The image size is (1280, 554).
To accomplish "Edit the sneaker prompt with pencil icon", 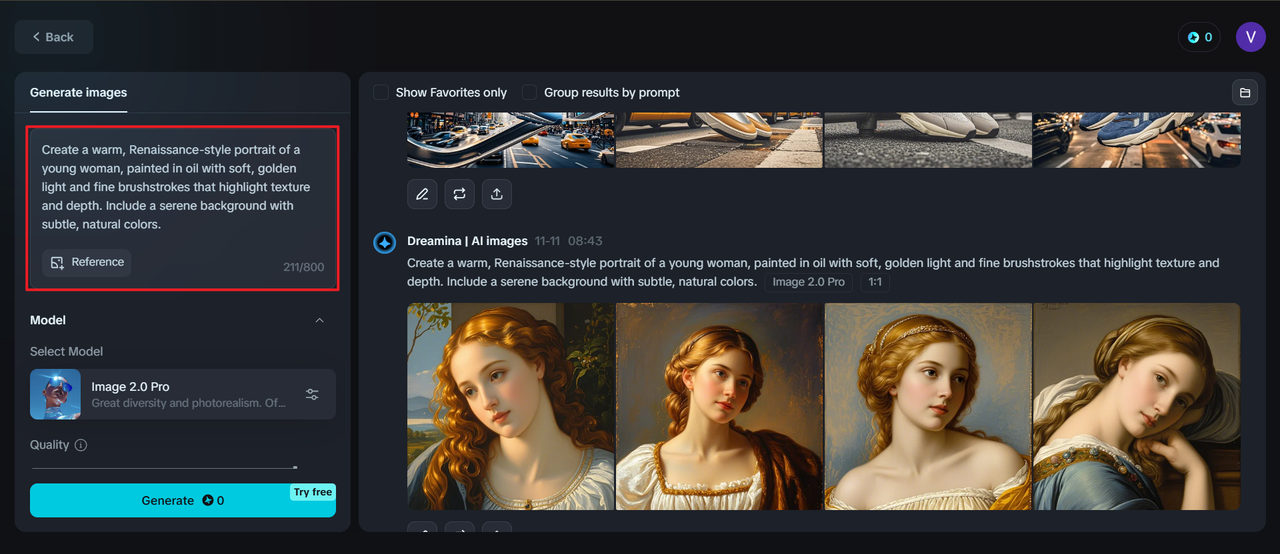I will click(x=422, y=194).
